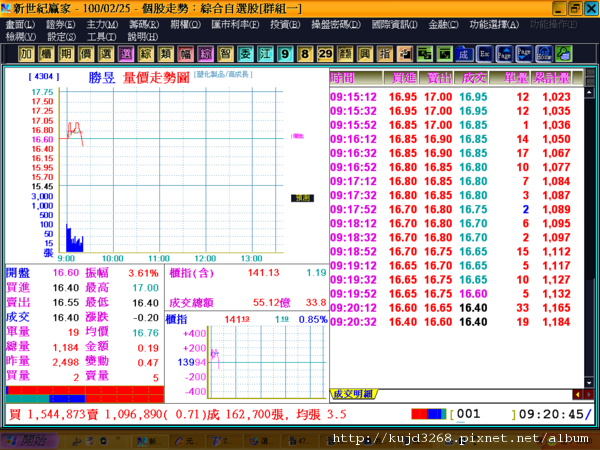Click the 指 index toolbar icon
This screenshot has width=600, height=450.
pos(385,54)
